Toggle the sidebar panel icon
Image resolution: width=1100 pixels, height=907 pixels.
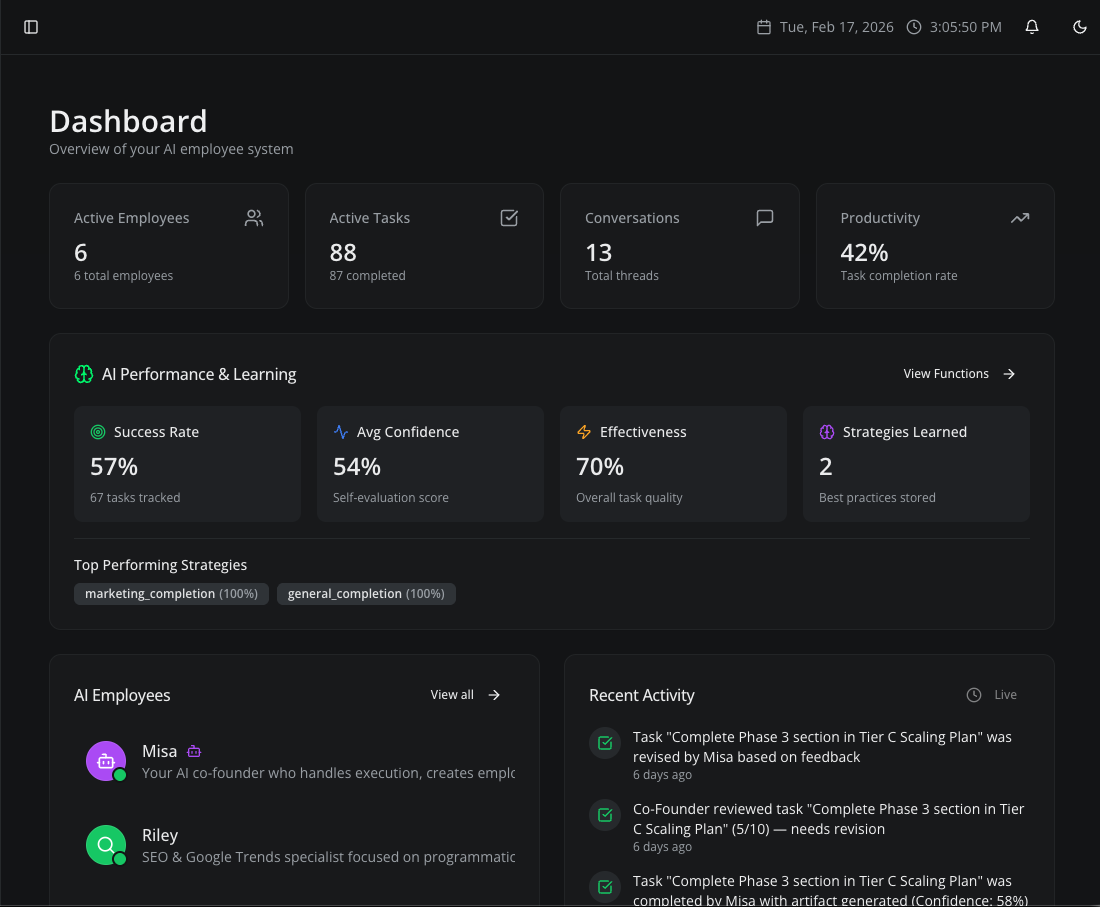(31, 27)
